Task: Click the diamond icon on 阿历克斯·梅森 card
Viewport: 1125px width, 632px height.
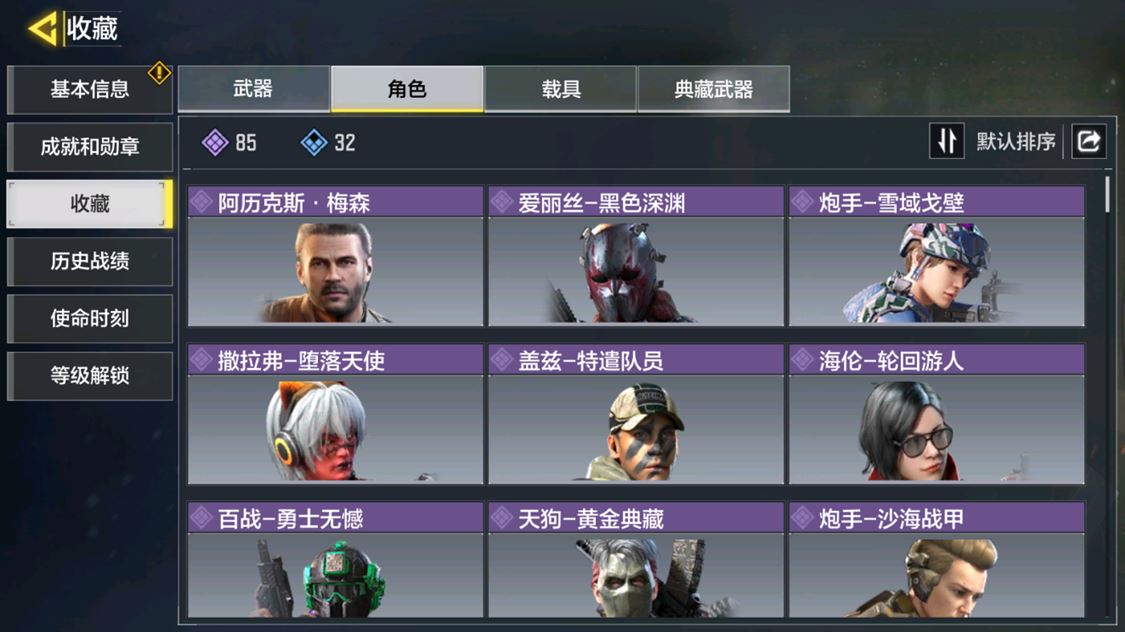Action: [x=202, y=202]
